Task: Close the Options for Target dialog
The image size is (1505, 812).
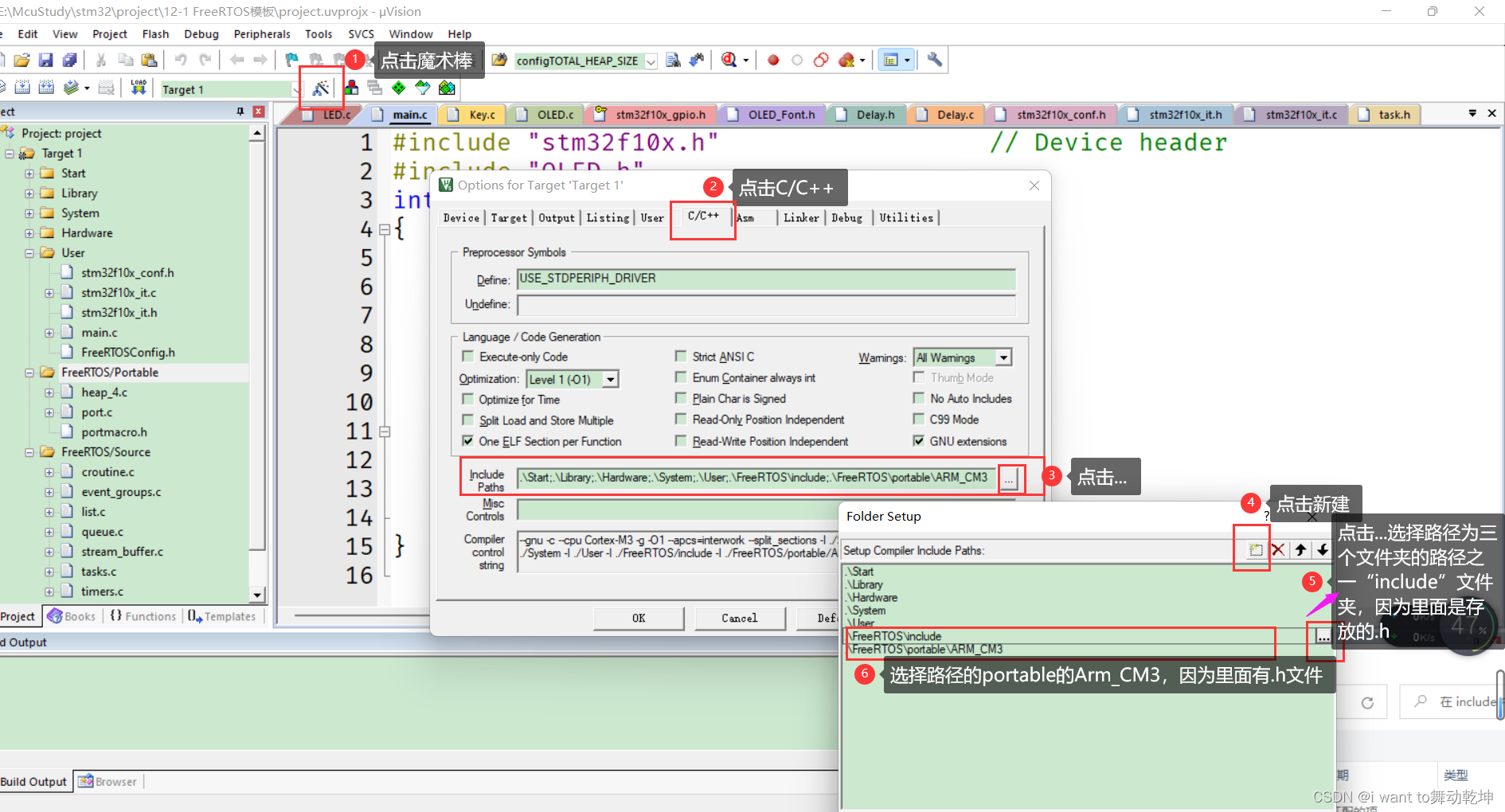Action: click(x=1034, y=185)
